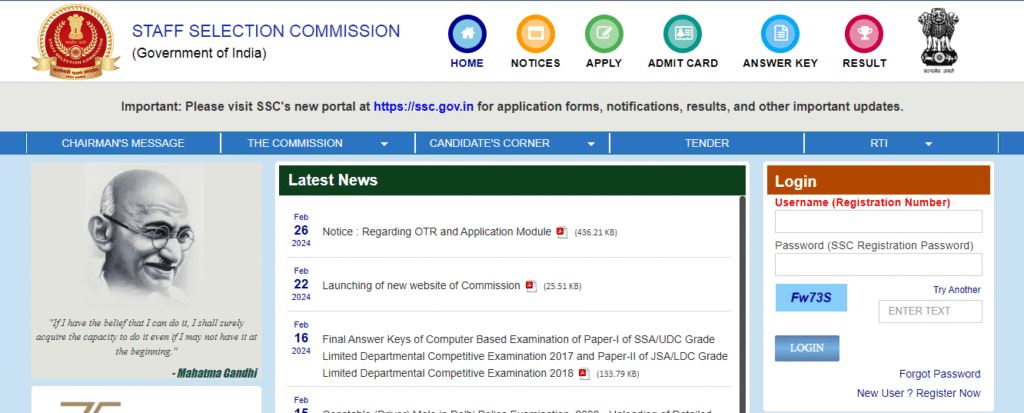The image size is (1024, 413).
Task: Click the Forgot Password link
Action: click(939, 374)
